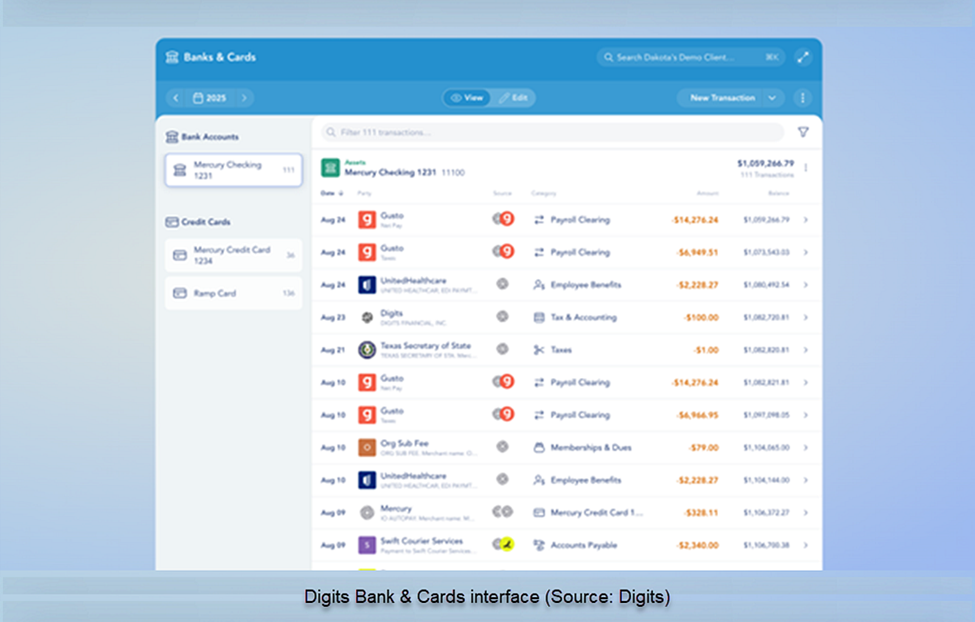Viewport: 975px width, 622px height.
Task: Open the toolbar three-dot more menu
Action: point(803,98)
